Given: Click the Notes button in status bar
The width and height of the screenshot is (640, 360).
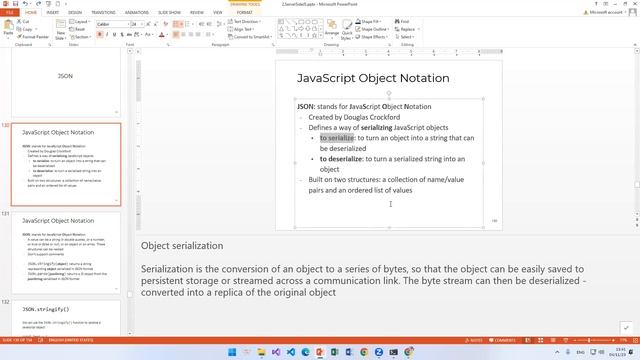Looking at the screenshot, I should tap(473, 340).
